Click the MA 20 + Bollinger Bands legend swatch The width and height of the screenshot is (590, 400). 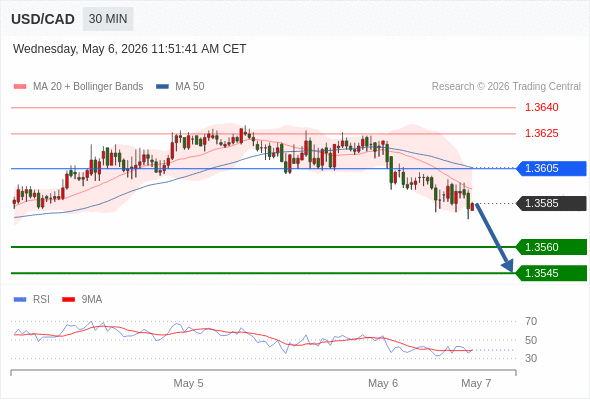pyautogui.click(x=20, y=87)
